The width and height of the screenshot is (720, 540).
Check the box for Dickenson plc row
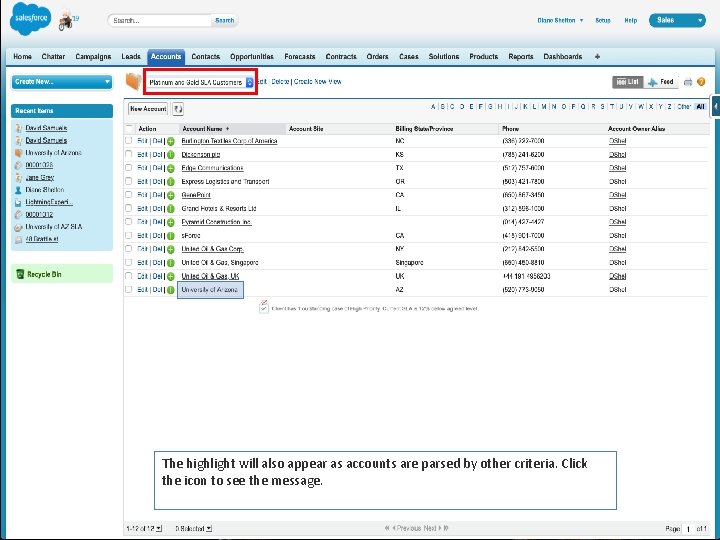pyautogui.click(x=129, y=154)
